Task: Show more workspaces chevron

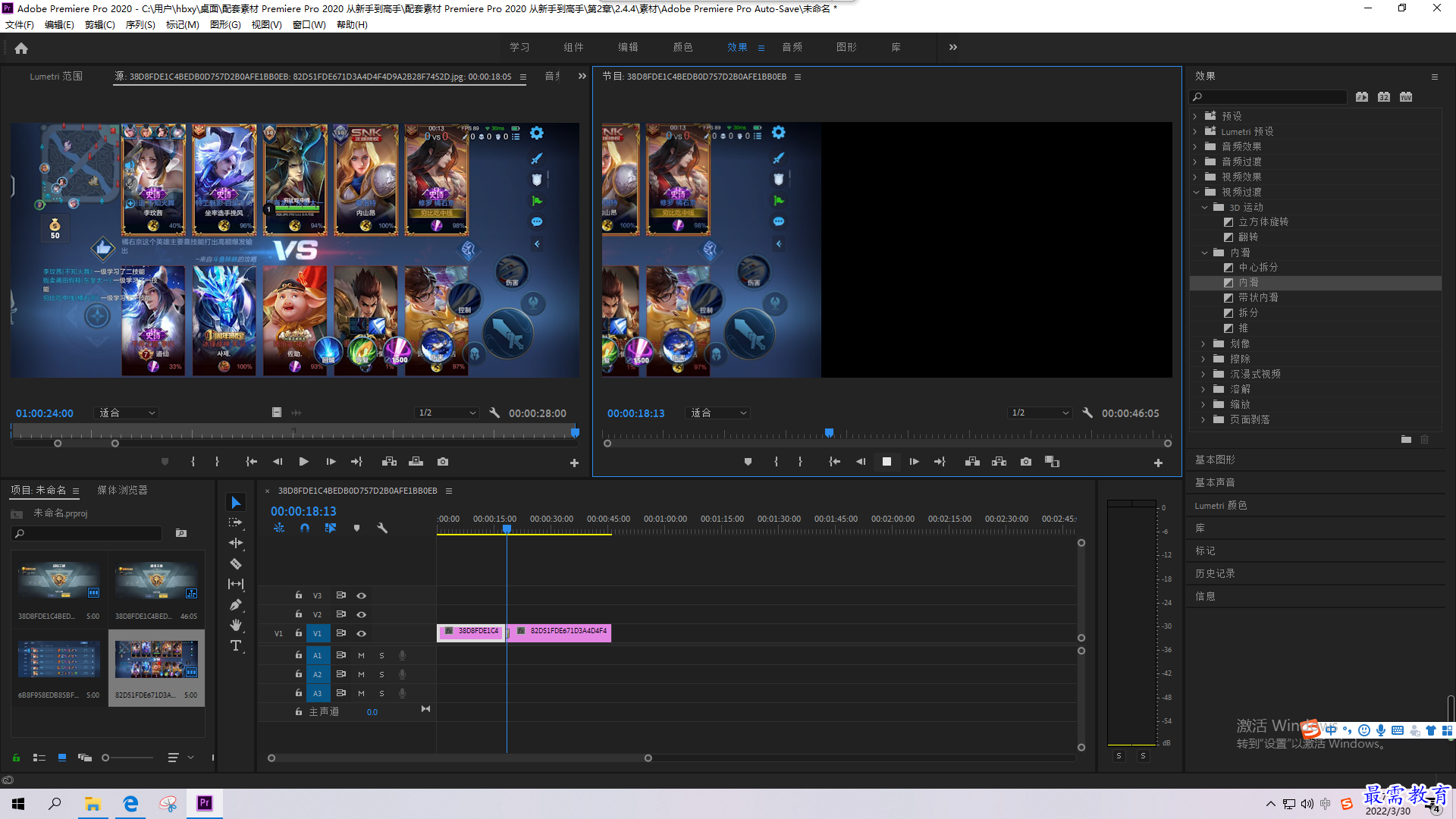Action: (x=952, y=47)
